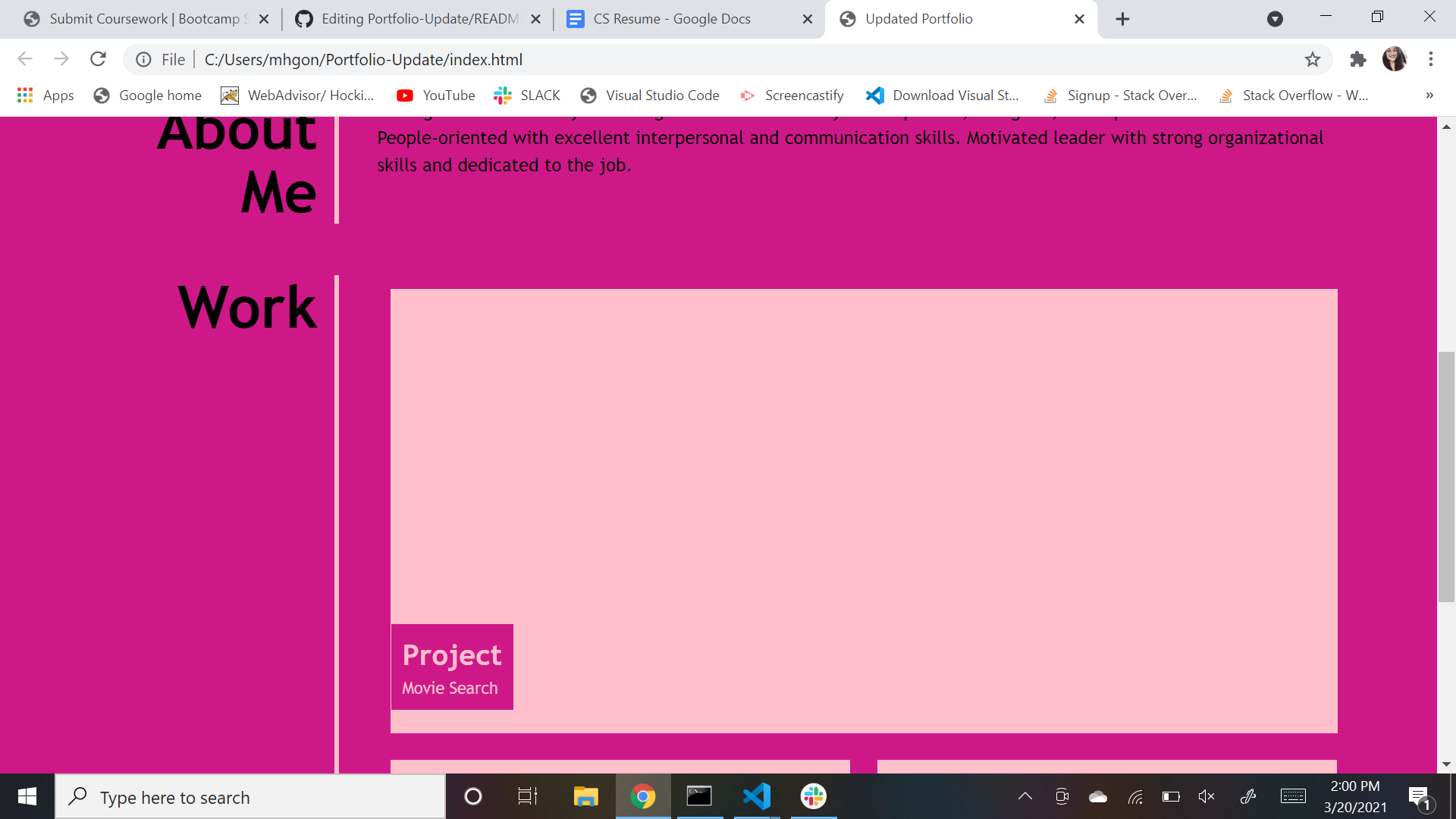This screenshot has height=819, width=1456.
Task: Open the touch keyboard icon
Action: 1293,796
